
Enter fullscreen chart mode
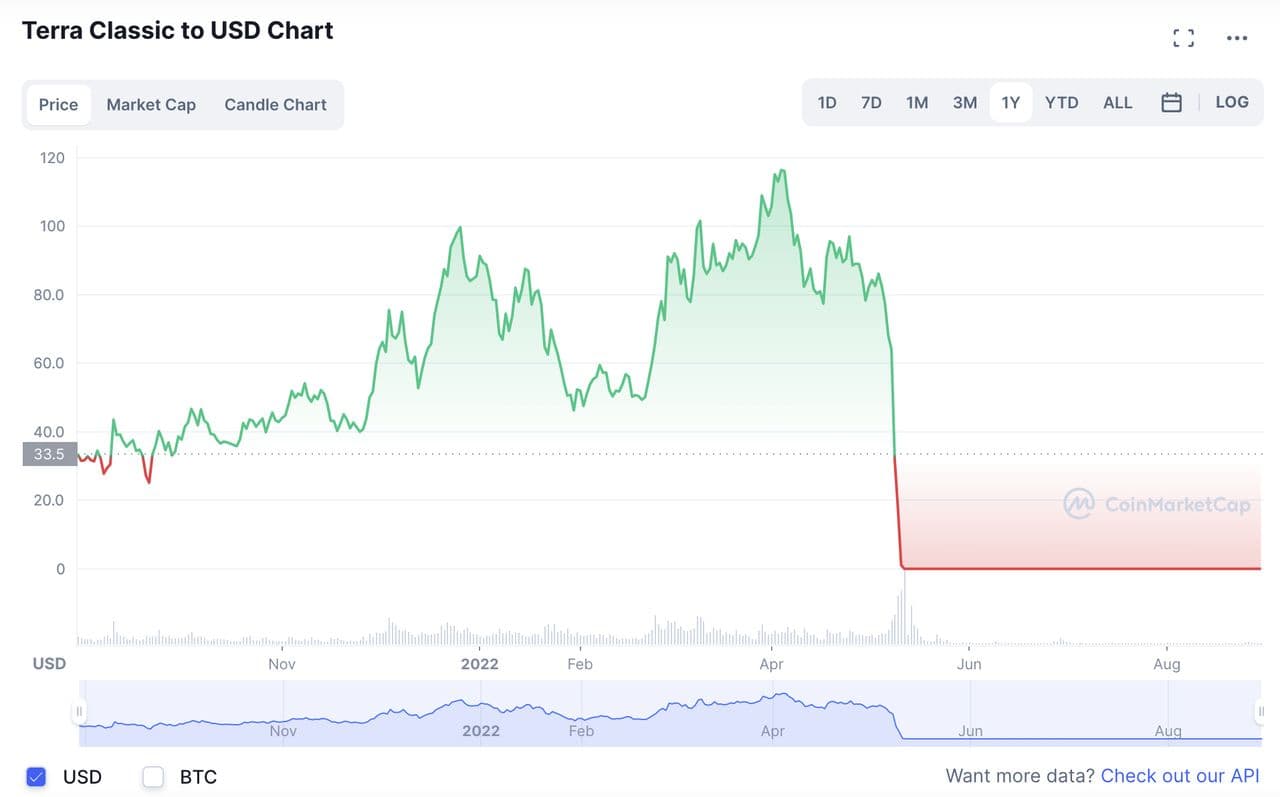tap(1183, 39)
